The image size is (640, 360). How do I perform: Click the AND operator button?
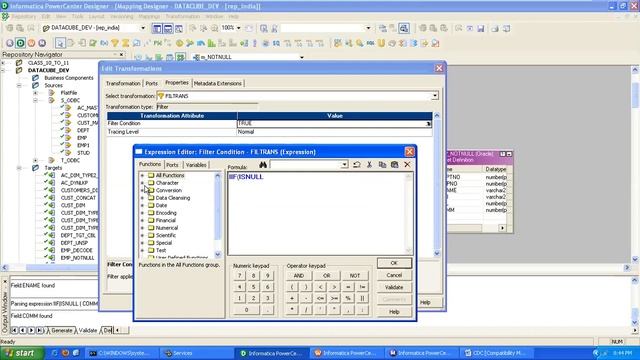299,276
